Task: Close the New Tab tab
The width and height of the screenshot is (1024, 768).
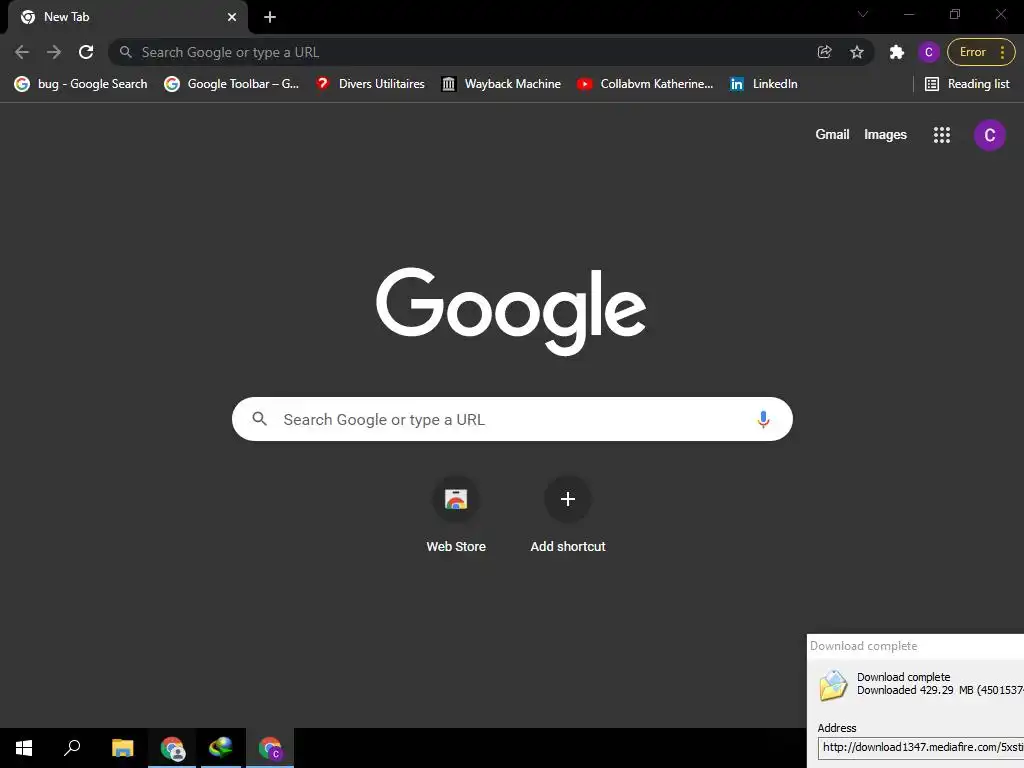Action: point(232,17)
